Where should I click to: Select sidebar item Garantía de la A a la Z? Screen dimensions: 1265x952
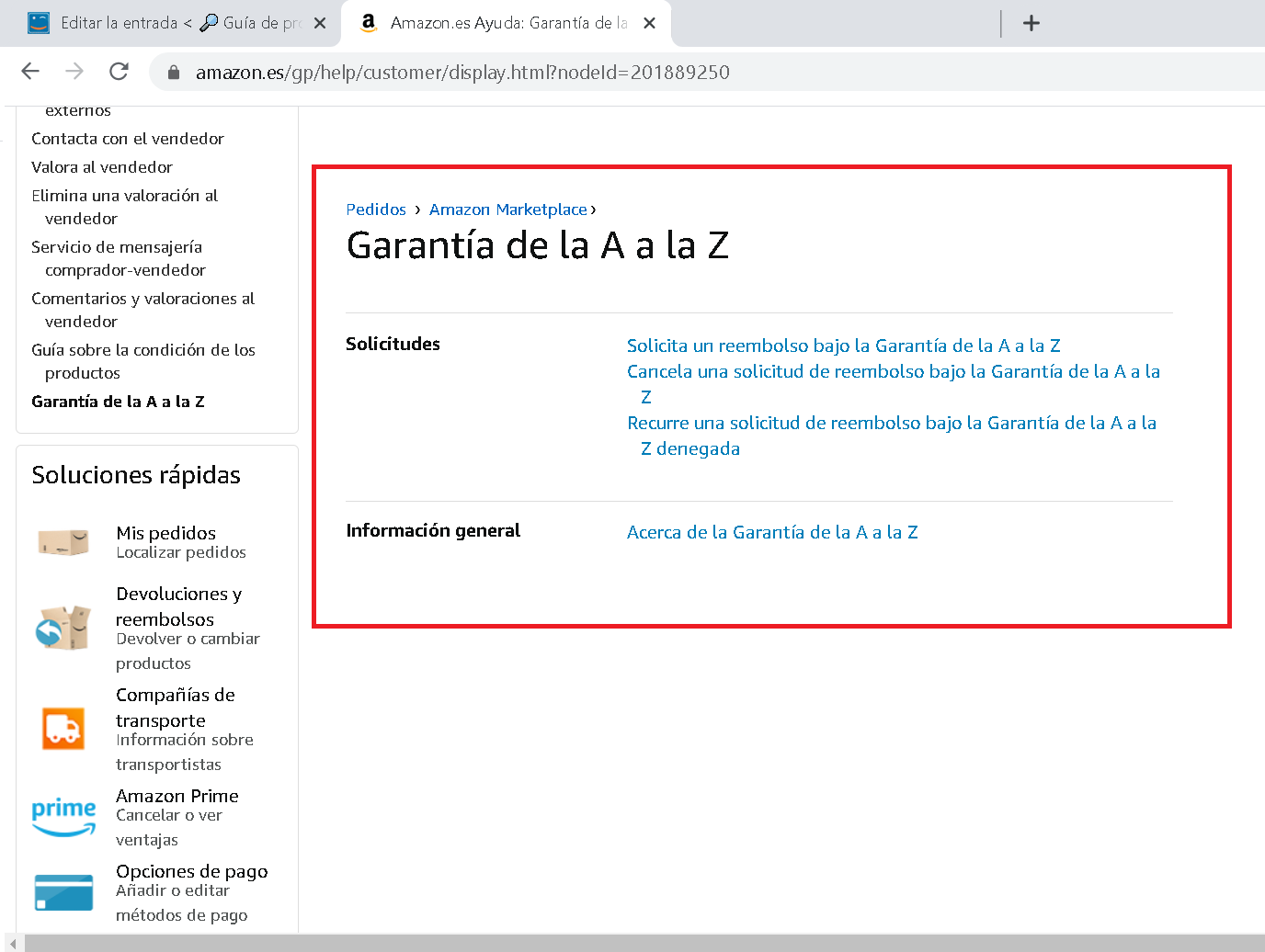click(118, 402)
